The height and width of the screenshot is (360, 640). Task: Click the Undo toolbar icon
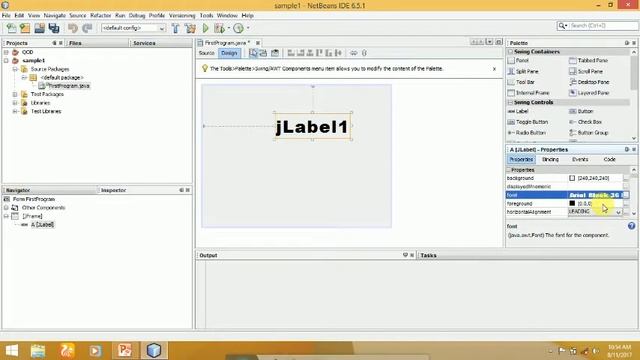click(73, 28)
